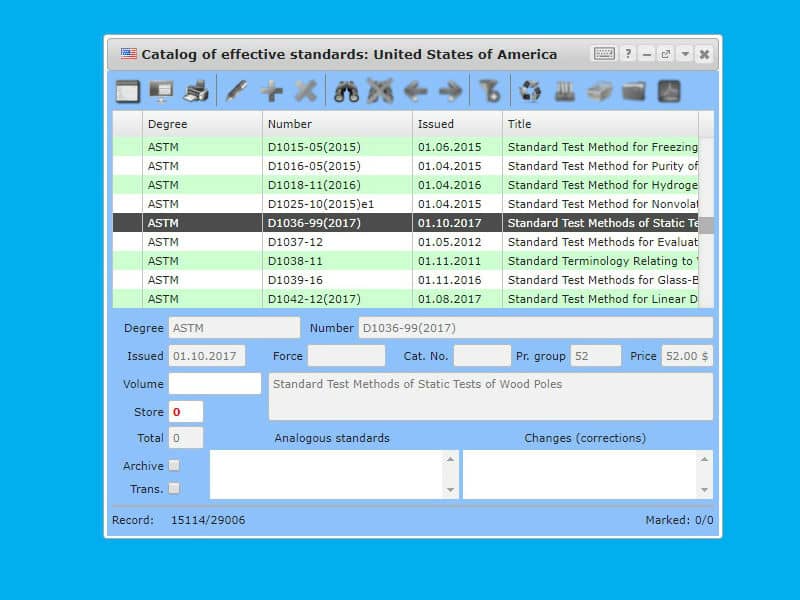Click the record counter 15114/29006

tap(208, 520)
